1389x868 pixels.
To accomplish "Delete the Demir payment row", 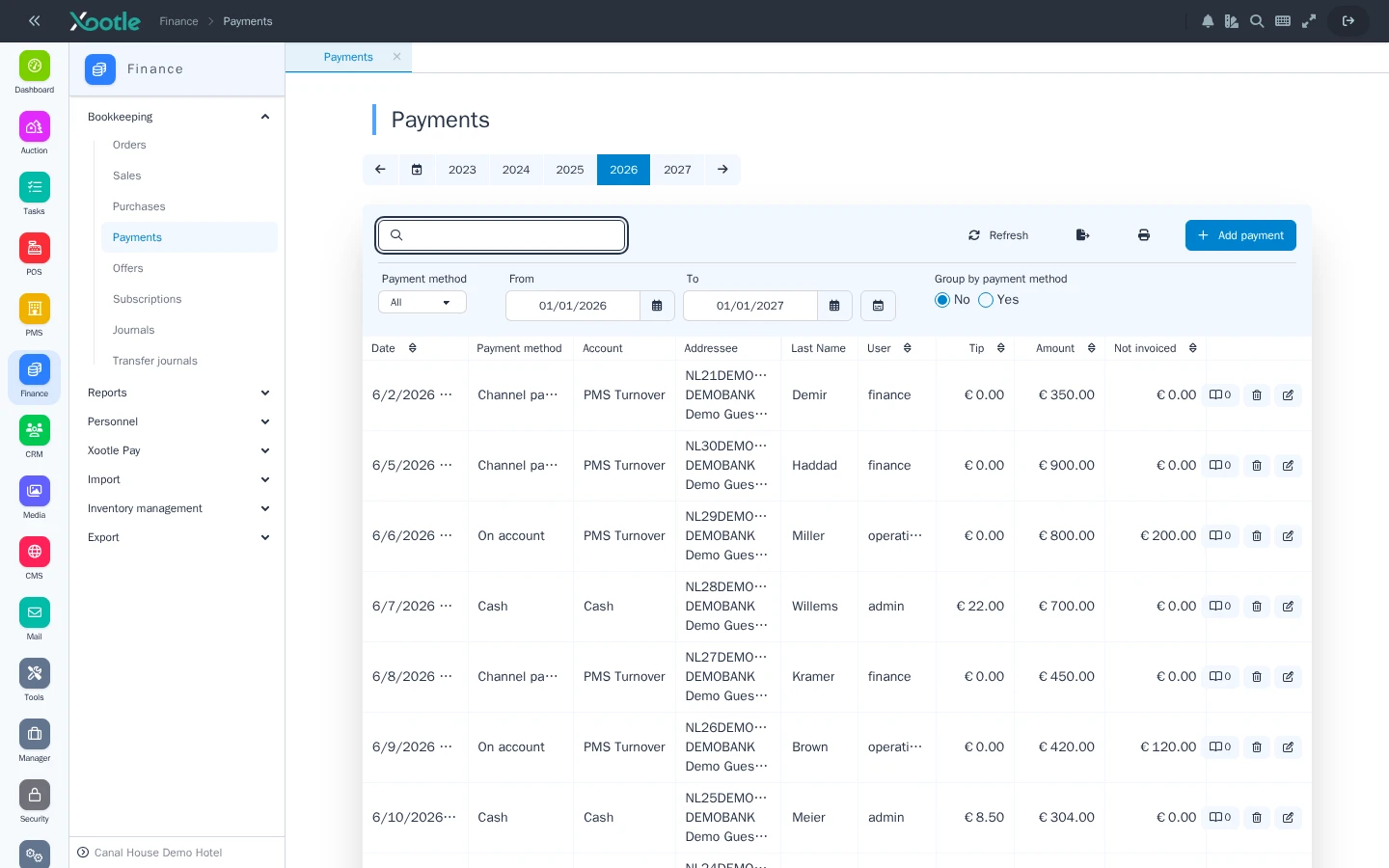I will tap(1257, 395).
